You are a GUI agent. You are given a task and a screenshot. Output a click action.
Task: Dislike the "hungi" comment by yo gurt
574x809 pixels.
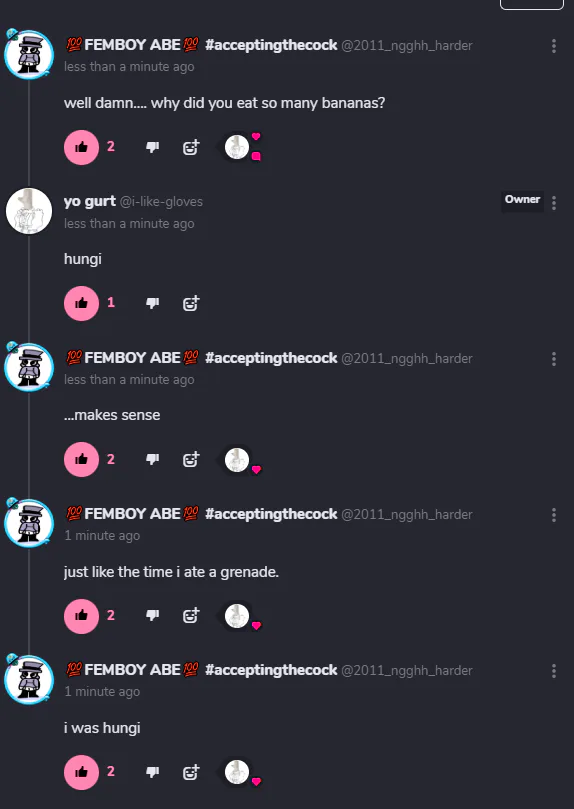coord(152,303)
